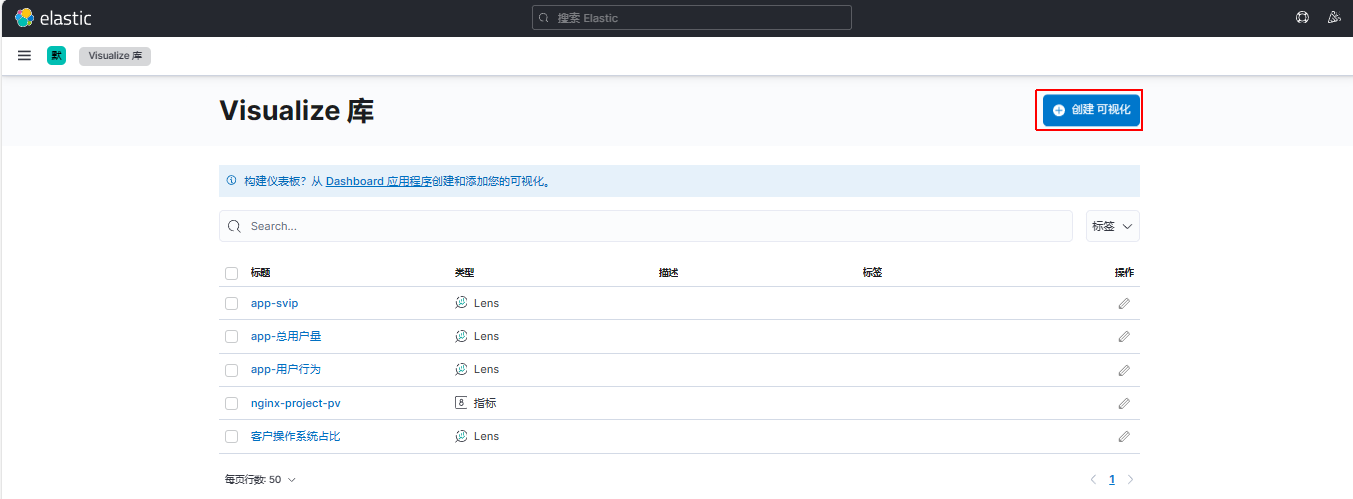Check the app-svip row checkbox

232,303
